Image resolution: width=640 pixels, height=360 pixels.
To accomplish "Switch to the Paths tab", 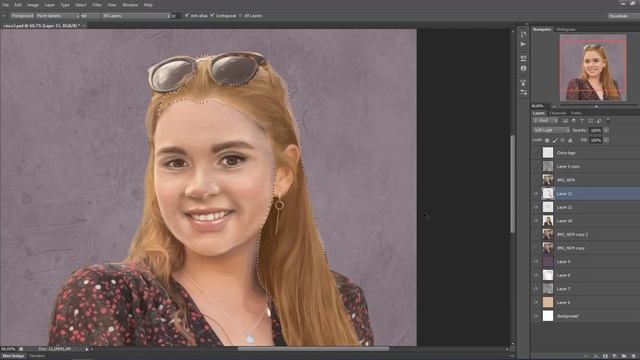I will pyautogui.click(x=576, y=113).
